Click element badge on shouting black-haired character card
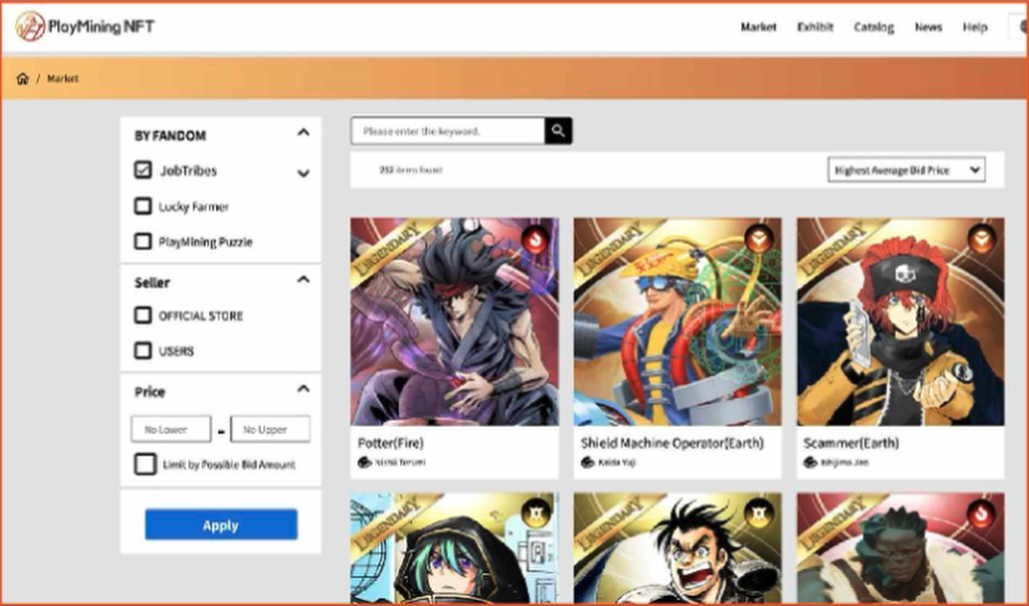1029x606 pixels. (x=758, y=513)
